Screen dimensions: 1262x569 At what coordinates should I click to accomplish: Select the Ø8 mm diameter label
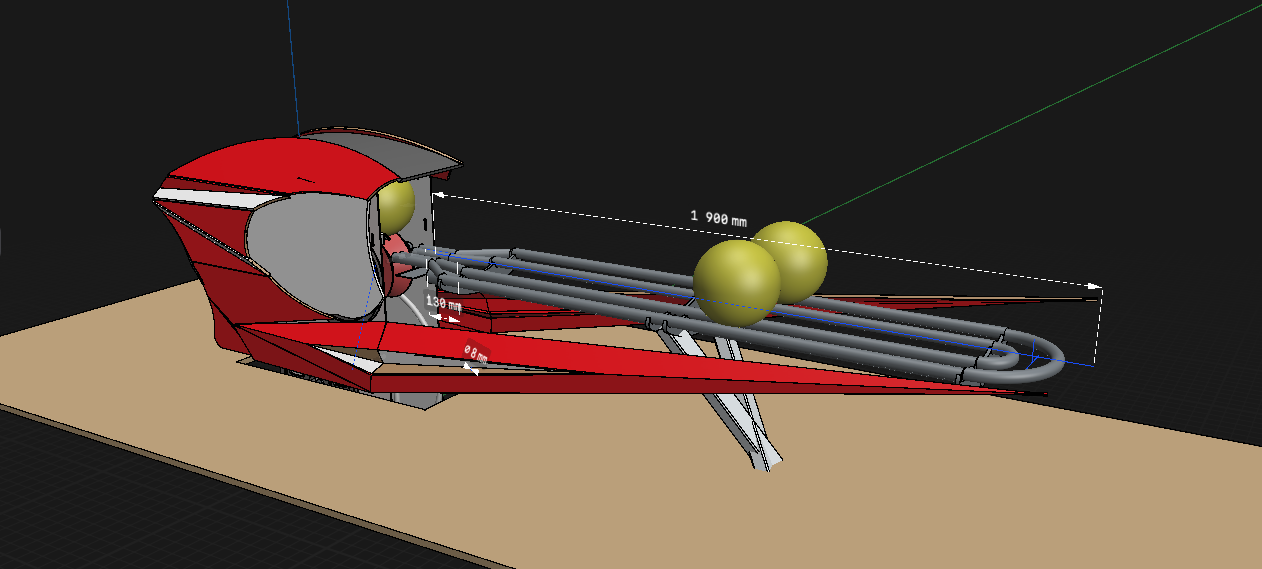click(x=476, y=353)
